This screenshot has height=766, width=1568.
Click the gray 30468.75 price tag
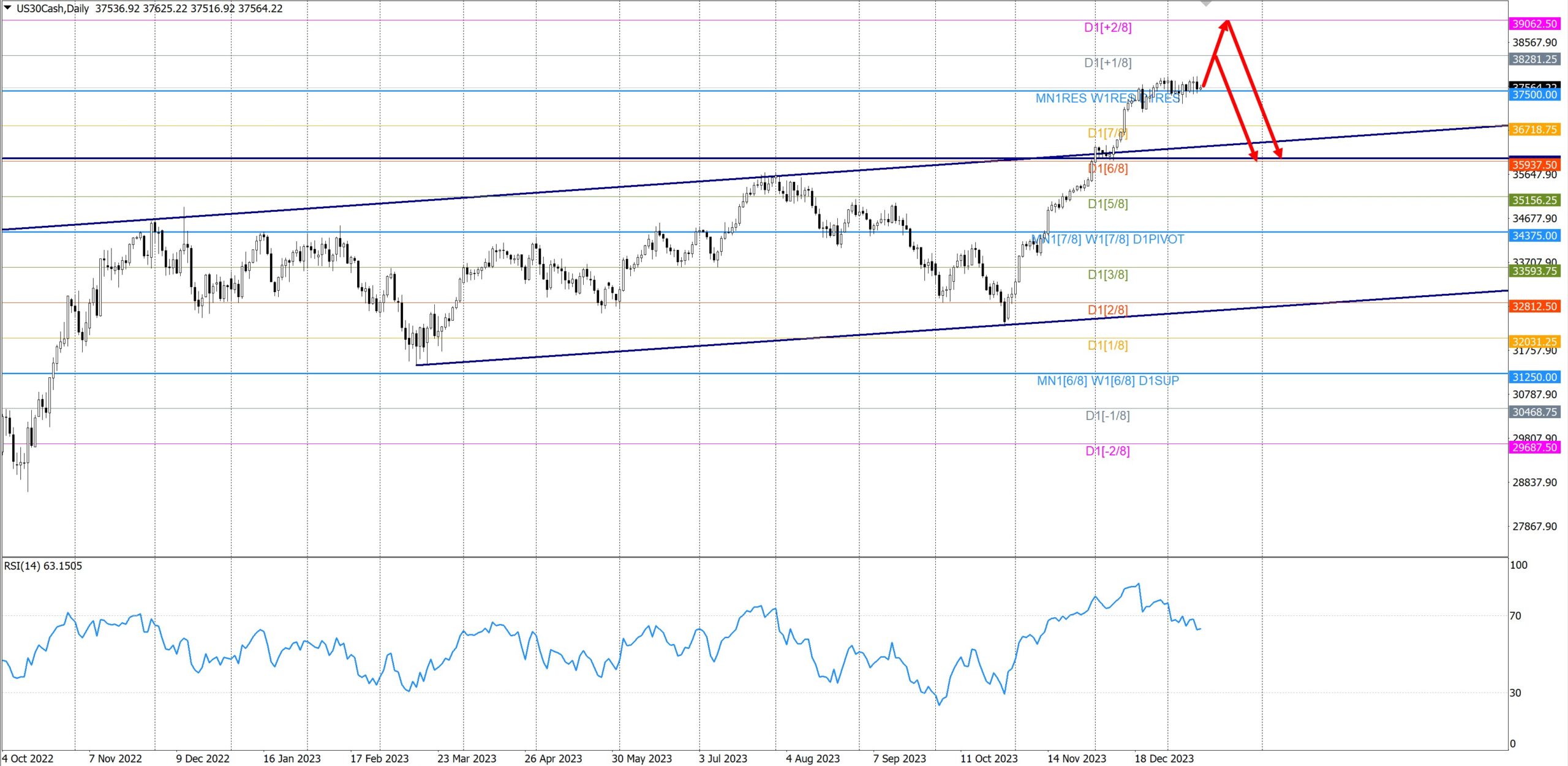tap(1534, 413)
